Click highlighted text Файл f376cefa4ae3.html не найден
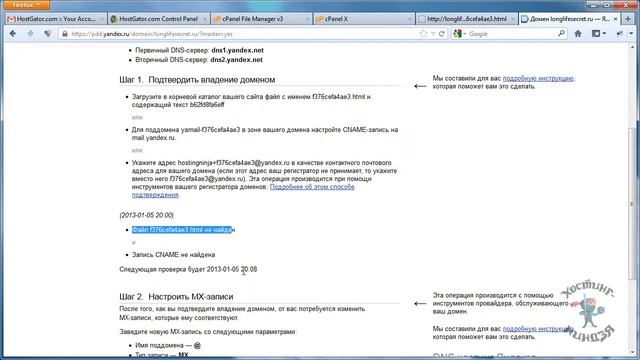 [x=183, y=230]
